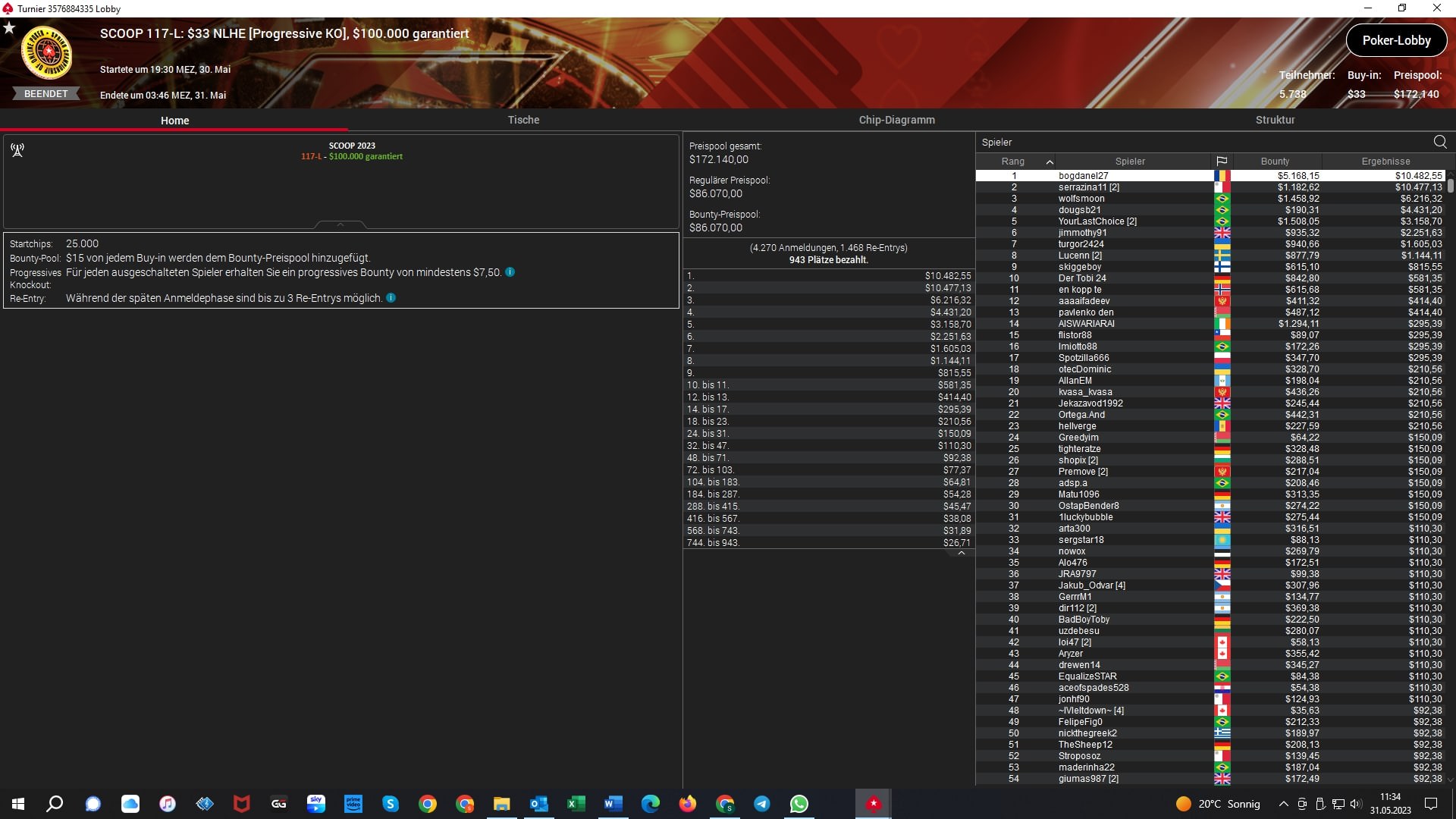This screenshot has width=1456, height=819.
Task: Open the Chip-Diagramm tab
Action: click(896, 120)
